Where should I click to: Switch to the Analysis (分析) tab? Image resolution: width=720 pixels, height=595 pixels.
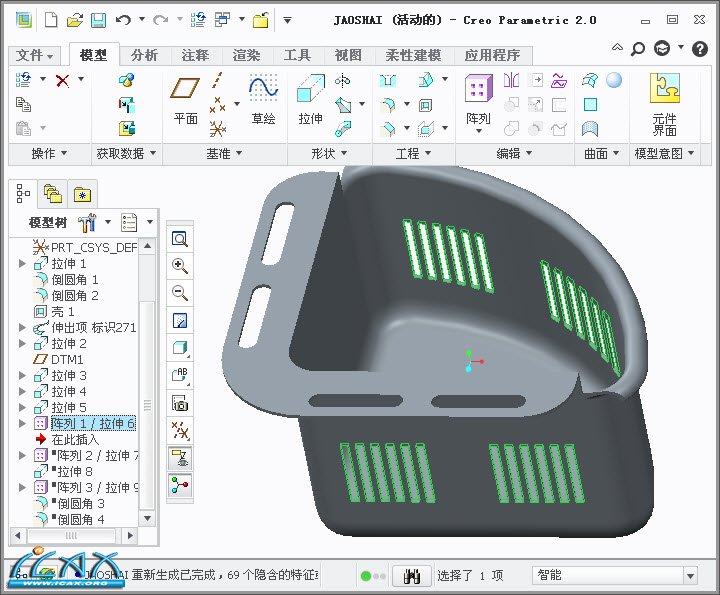[x=144, y=56]
